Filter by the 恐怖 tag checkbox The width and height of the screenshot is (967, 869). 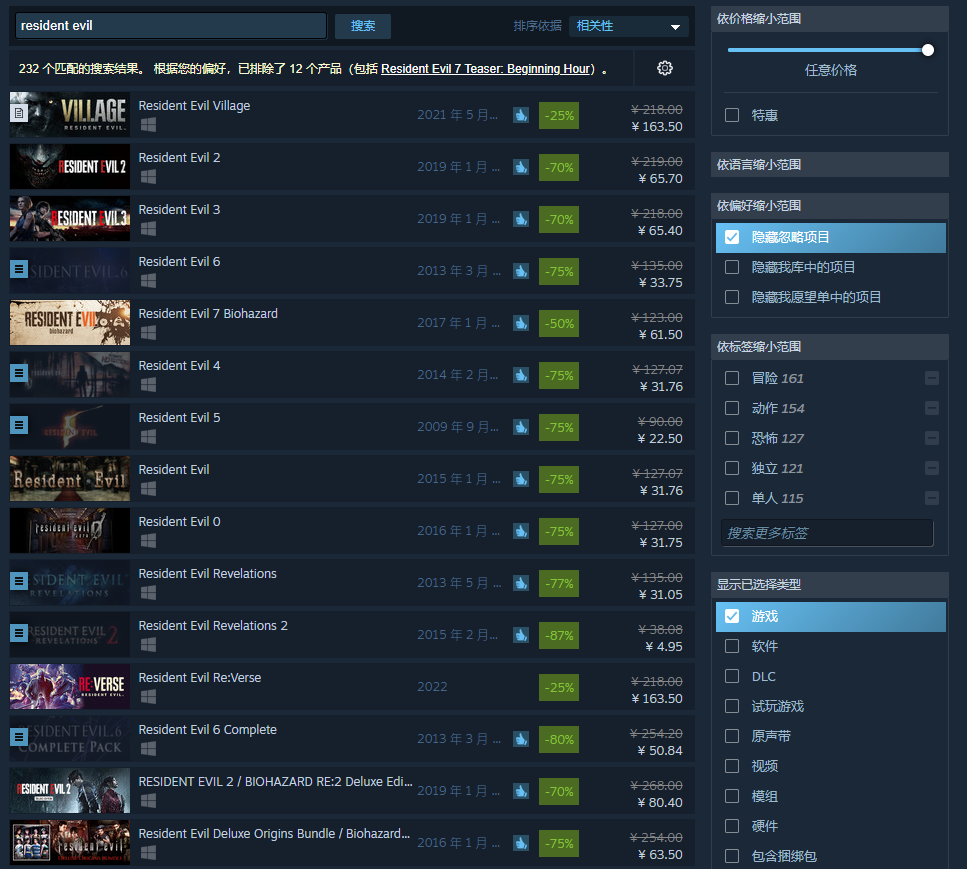[732, 438]
